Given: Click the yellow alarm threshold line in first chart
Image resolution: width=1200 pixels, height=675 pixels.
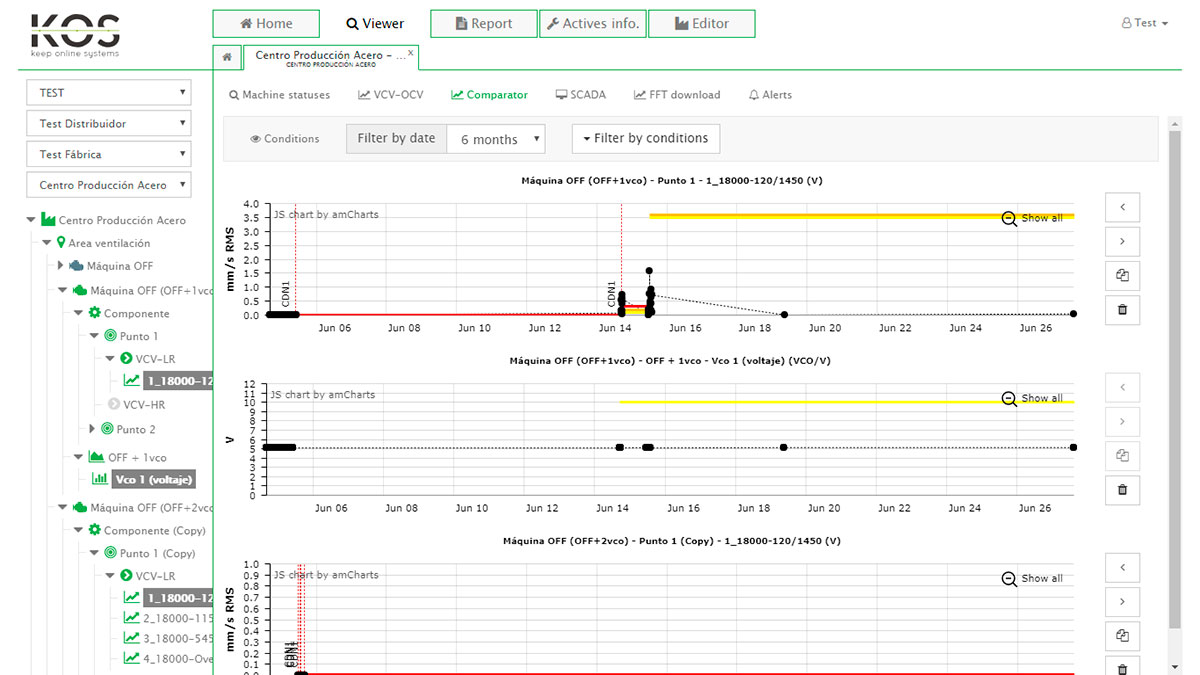Looking at the screenshot, I should click(x=820, y=215).
